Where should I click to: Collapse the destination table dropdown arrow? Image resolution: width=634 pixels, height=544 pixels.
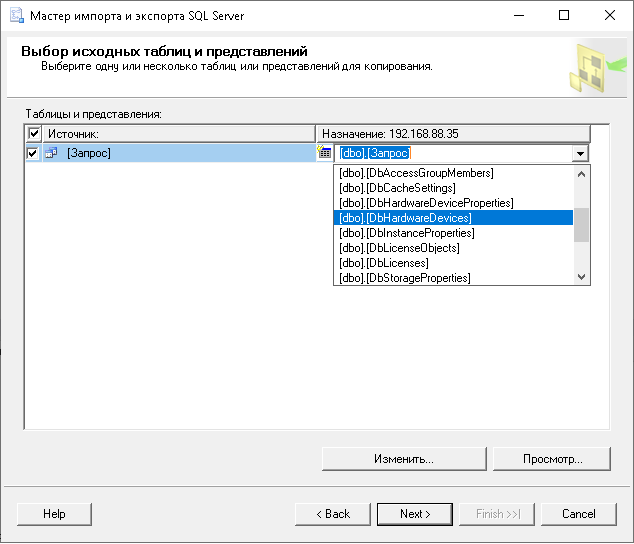point(579,154)
